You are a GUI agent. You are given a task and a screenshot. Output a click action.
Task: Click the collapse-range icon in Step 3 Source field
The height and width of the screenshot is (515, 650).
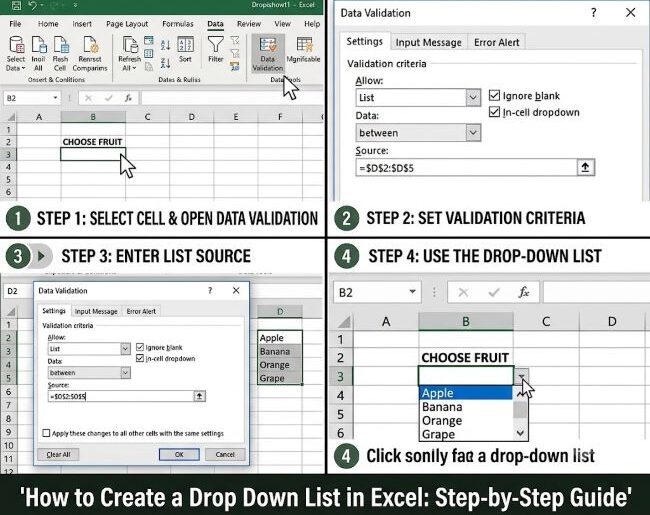[x=199, y=396]
